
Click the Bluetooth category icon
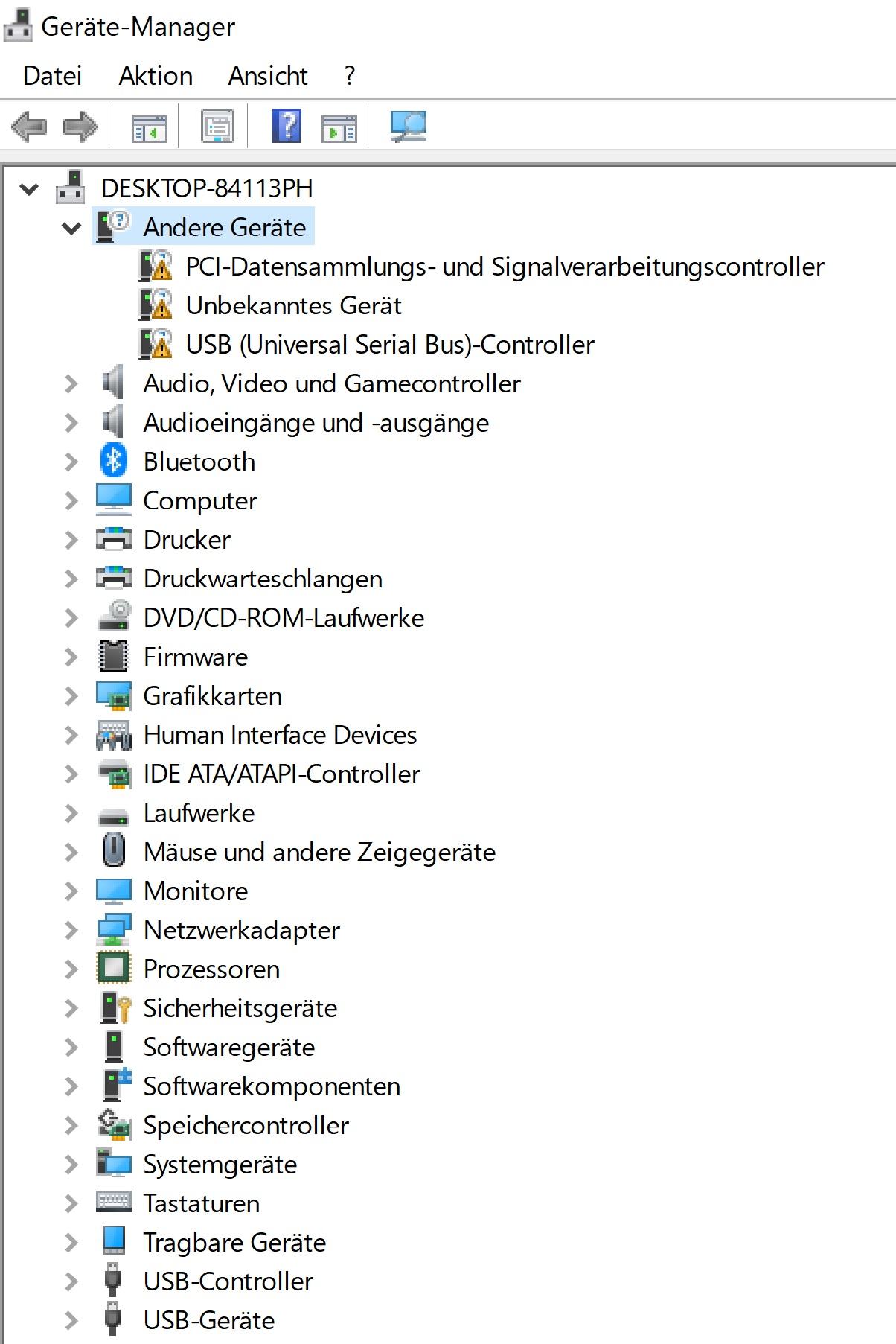pos(113,462)
